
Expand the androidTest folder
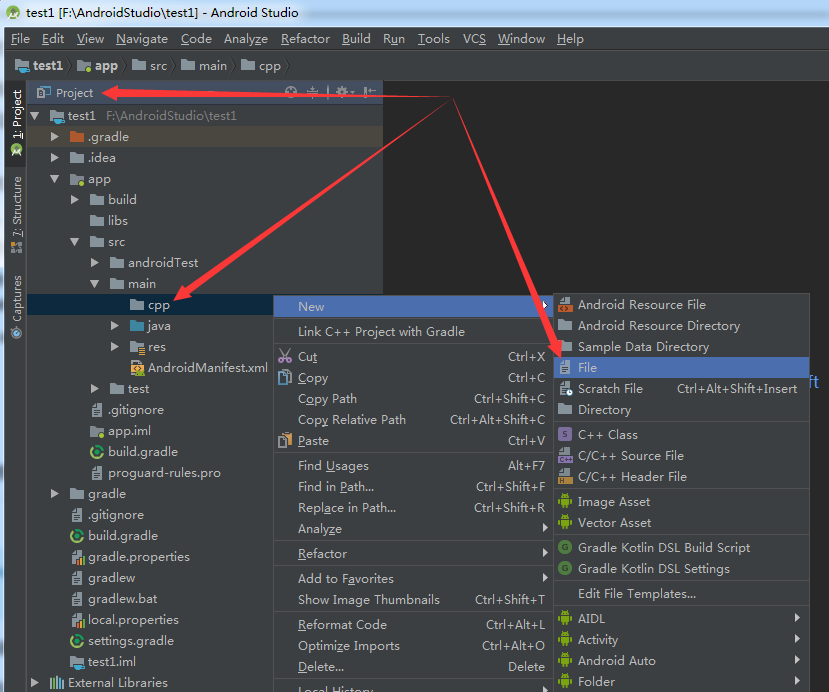click(95, 262)
